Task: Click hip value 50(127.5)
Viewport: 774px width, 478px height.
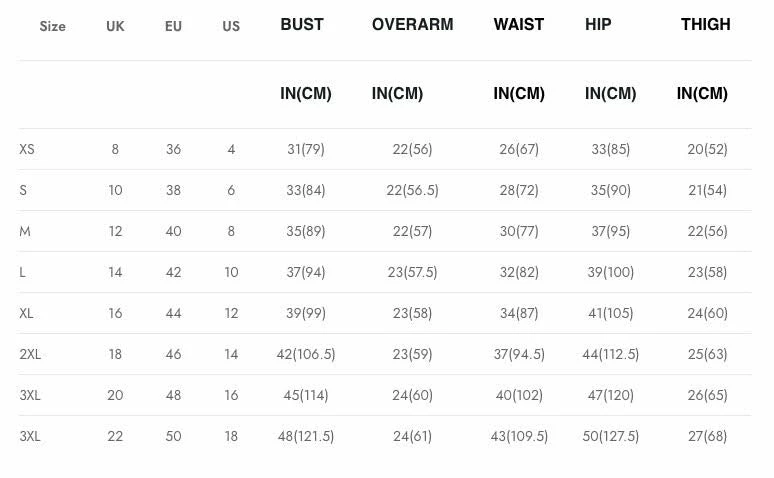Action: [x=610, y=437]
